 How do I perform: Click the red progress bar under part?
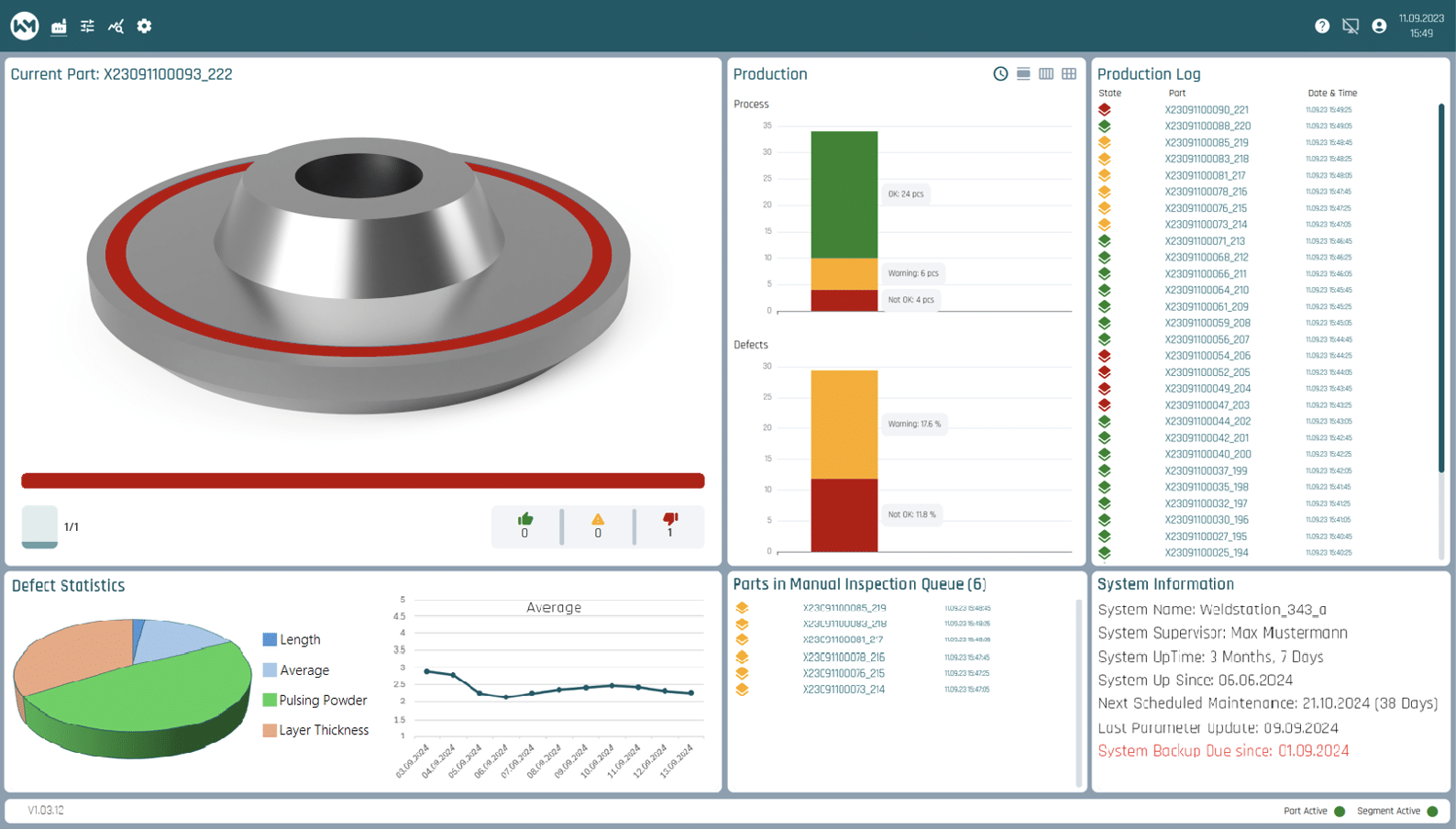point(363,481)
